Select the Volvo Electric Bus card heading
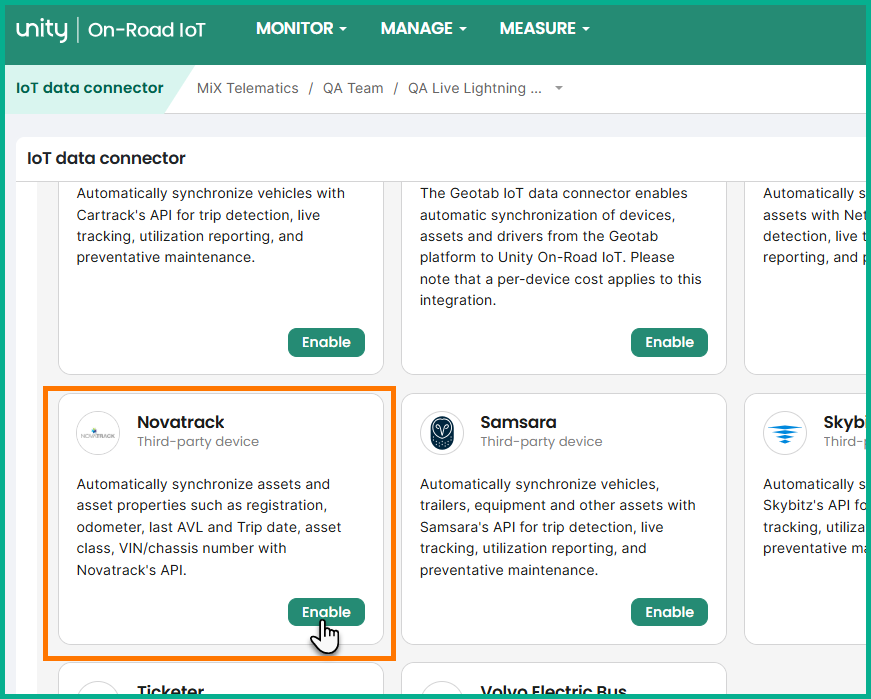Viewport: 871px width, 699px height. point(553,691)
